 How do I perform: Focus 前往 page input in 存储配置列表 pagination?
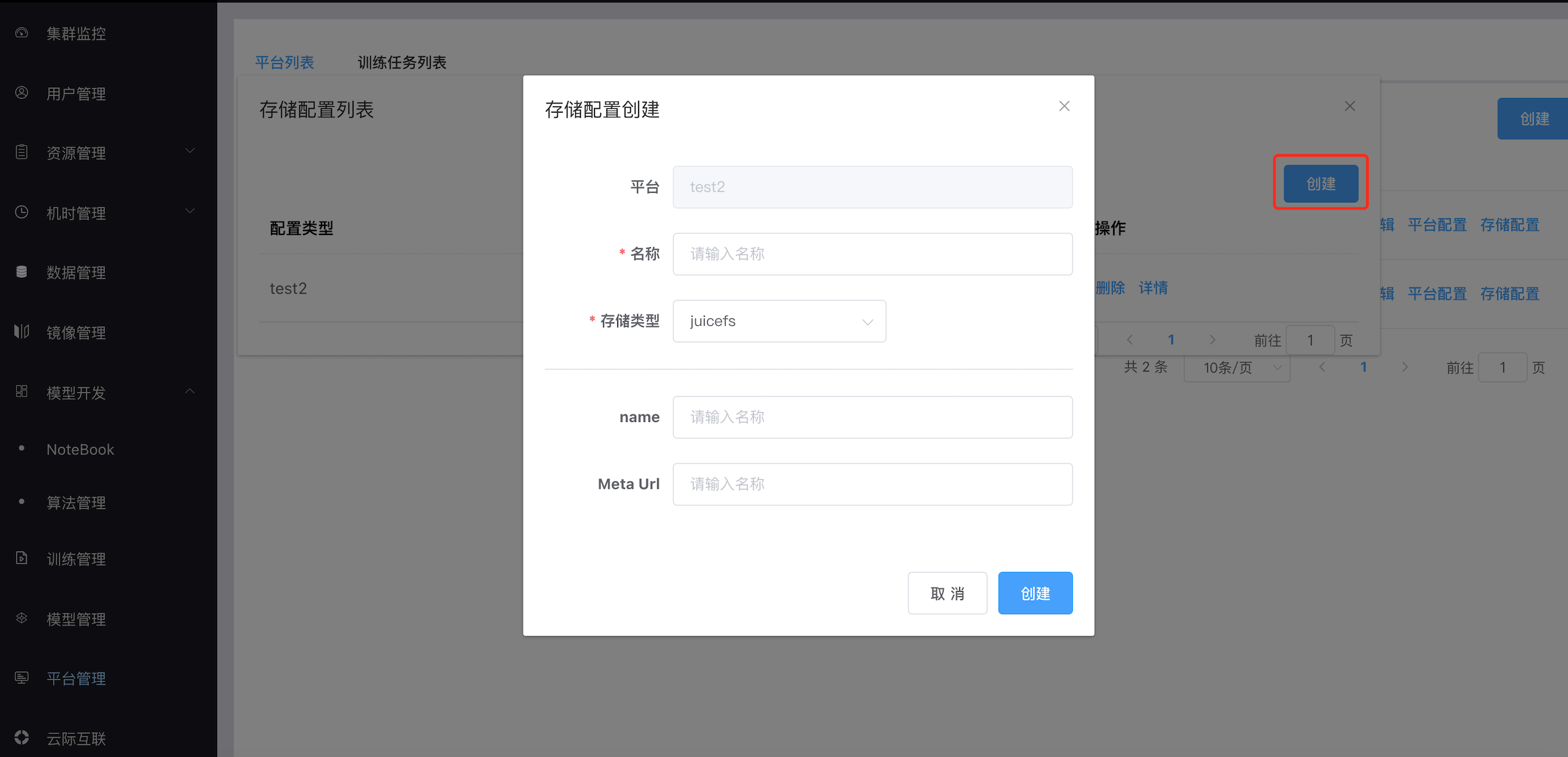point(1311,340)
